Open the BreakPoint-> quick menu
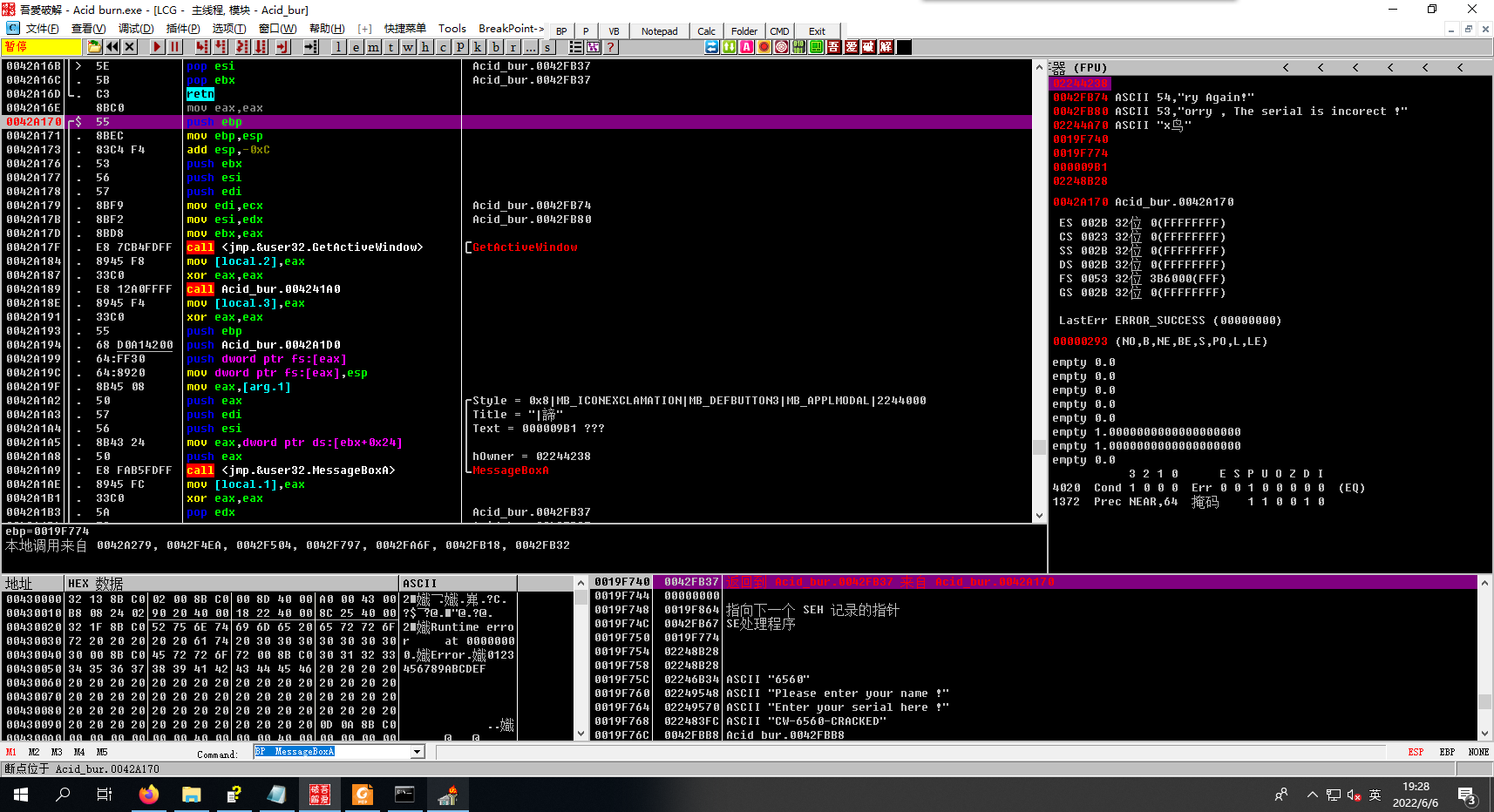The width and height of the screenshot is (1494, 812). [511, 29]
